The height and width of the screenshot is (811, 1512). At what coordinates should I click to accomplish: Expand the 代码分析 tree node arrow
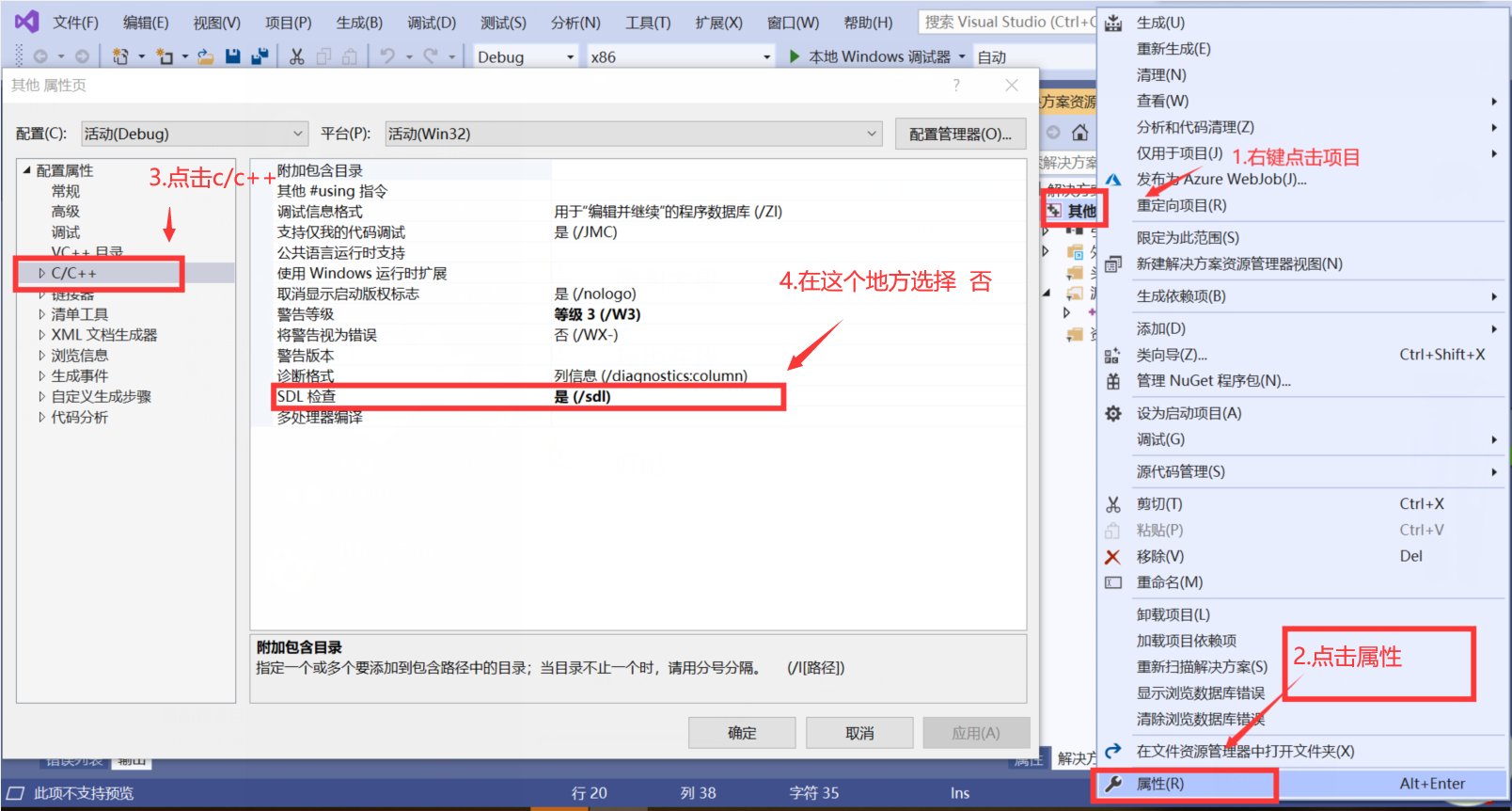click(41, 418)
